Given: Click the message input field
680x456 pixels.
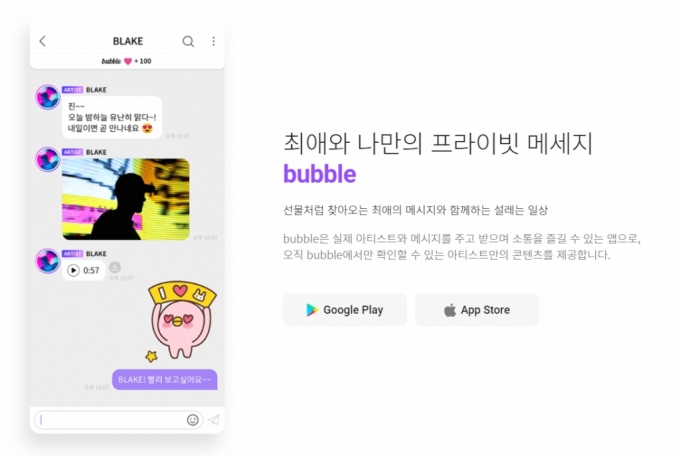Looking at the screenshot, I should point(118,420).
